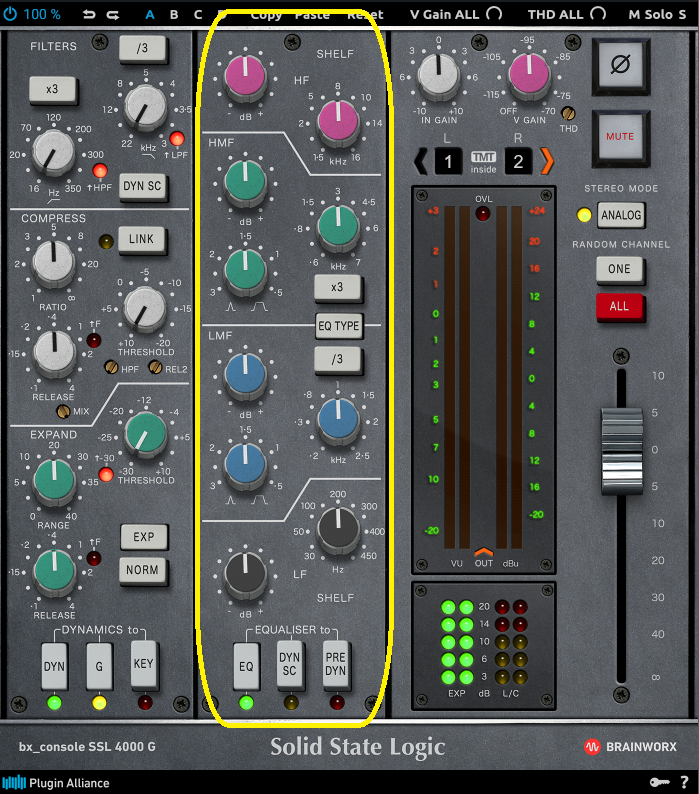
Task: Toggle the MUTE button
Action: 620,137
